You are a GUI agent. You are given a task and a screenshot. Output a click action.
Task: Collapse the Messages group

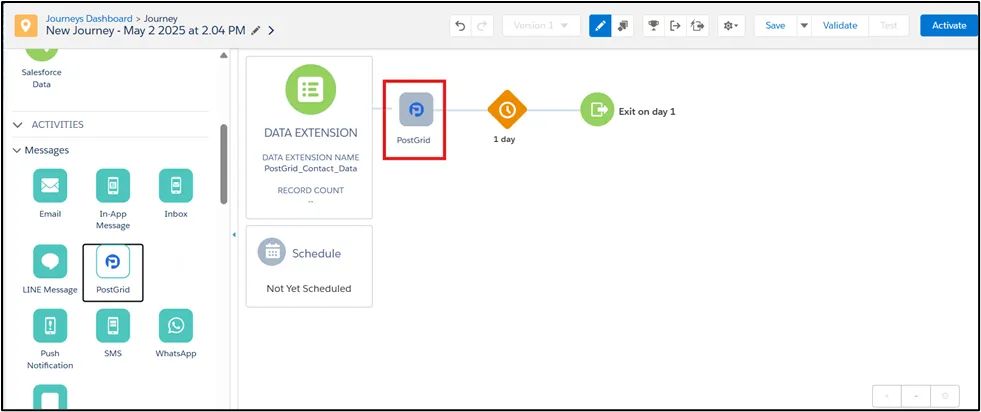(17, 151)
